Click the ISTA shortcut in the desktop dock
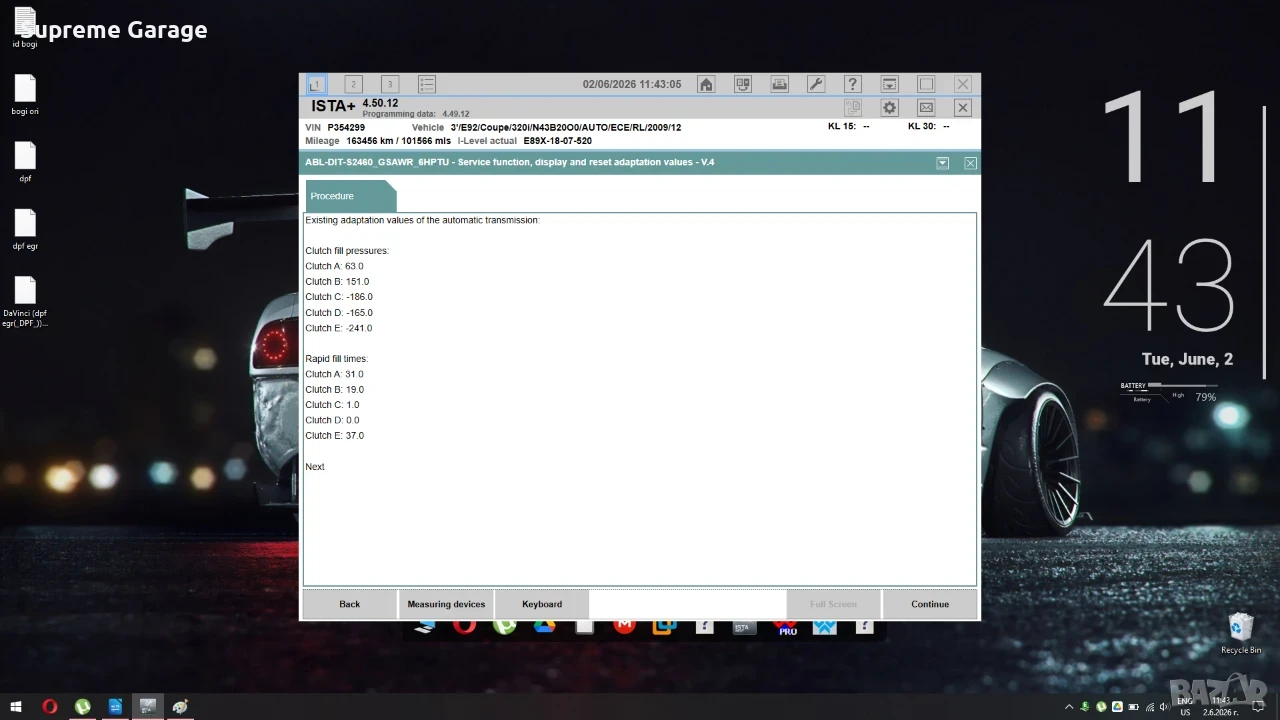 743,627
